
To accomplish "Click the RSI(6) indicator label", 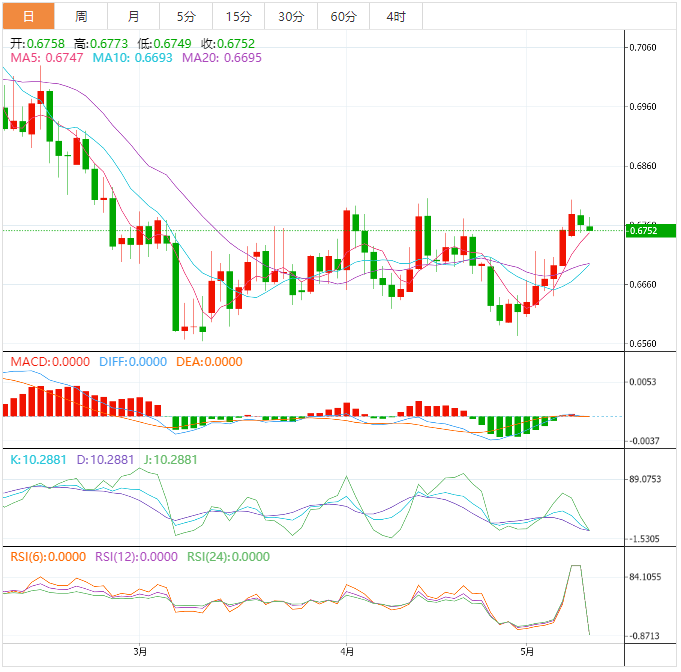I will click(47, 557).
